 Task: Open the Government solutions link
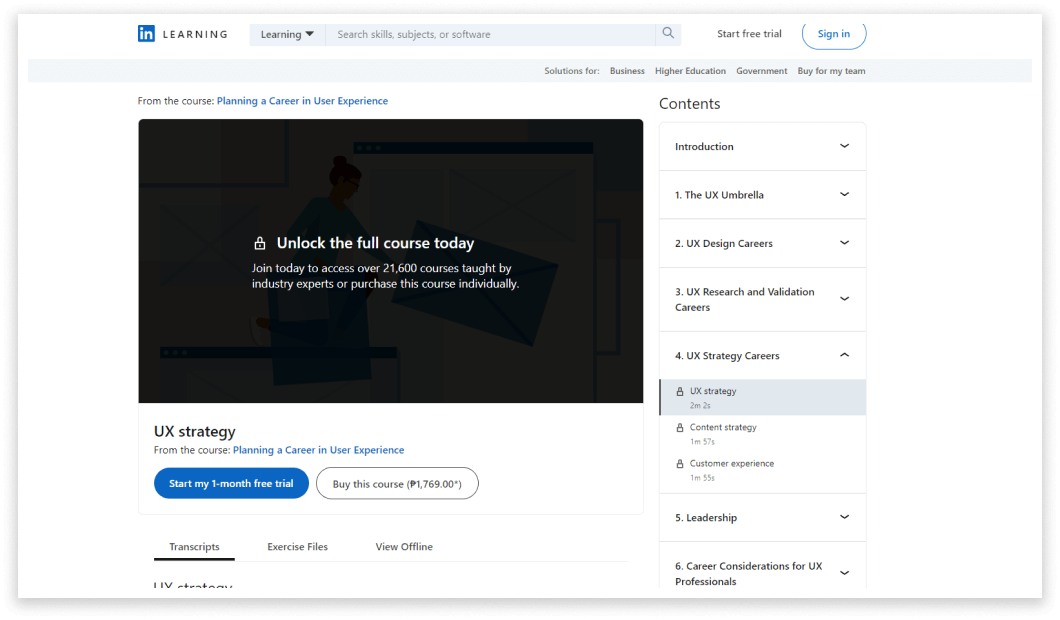(762, 71)
